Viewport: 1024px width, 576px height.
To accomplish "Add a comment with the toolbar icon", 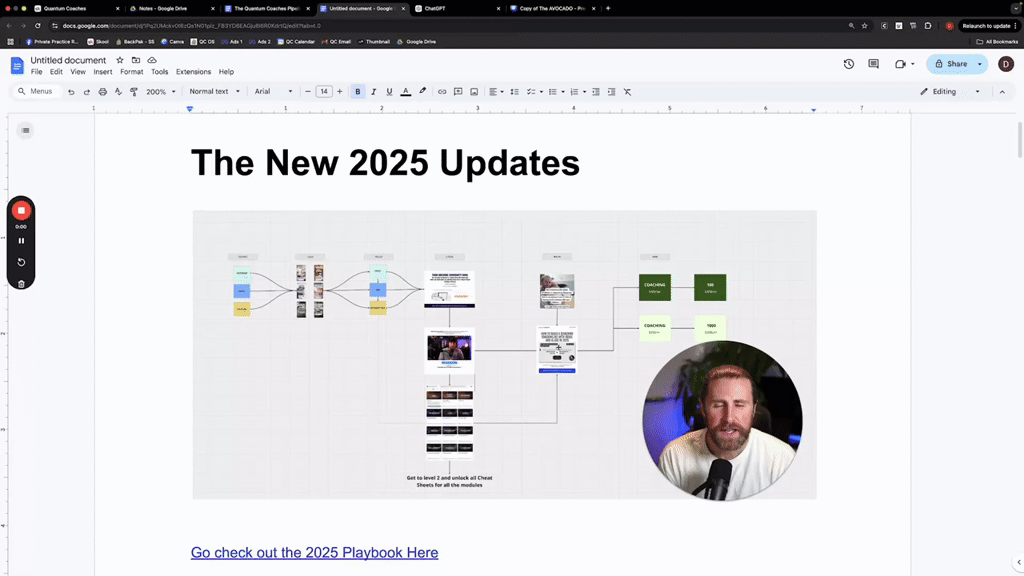I will point(457,91).
